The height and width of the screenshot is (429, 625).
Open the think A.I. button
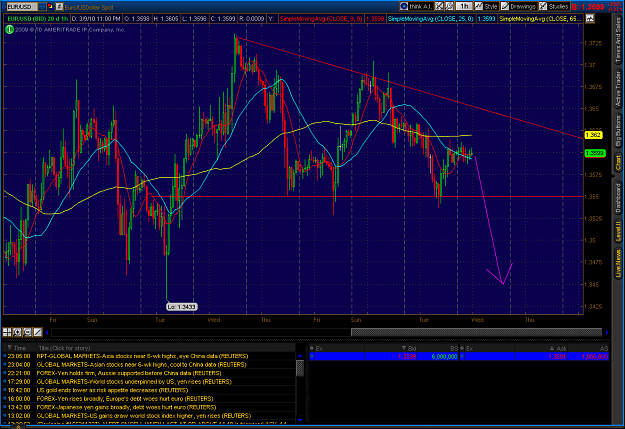point(417,6)
